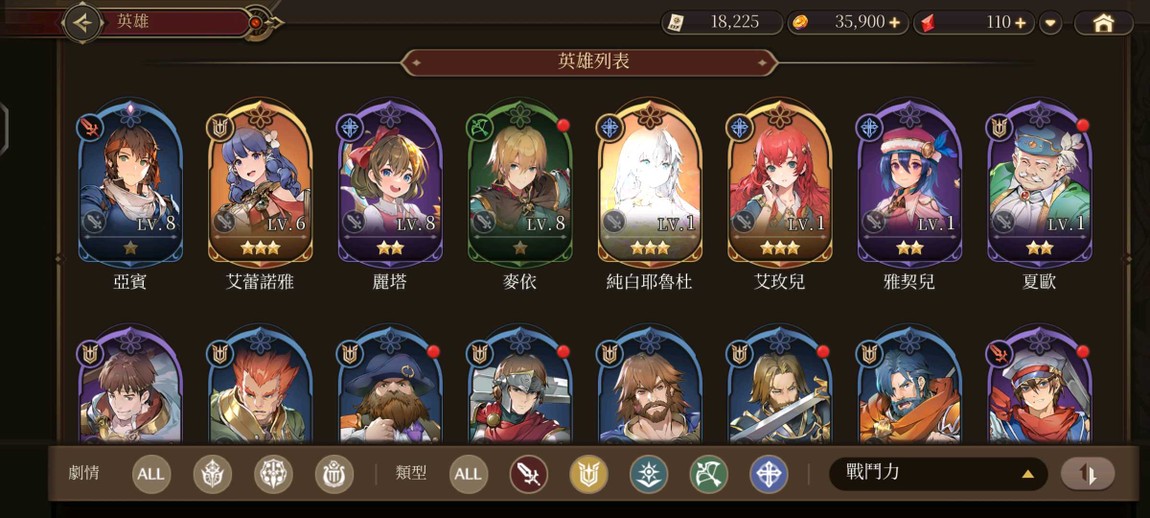Filter heroes by yellow shield type
Viewport: 1150px width, 518px height.
point(588,474)
